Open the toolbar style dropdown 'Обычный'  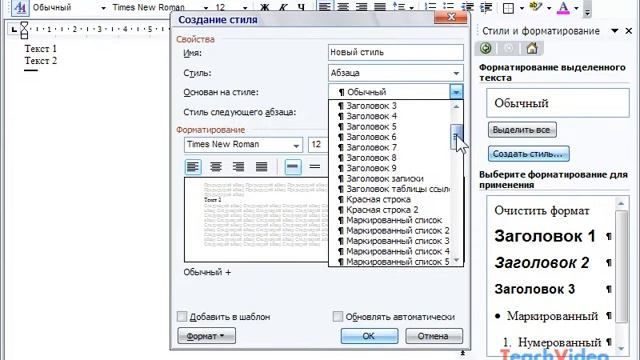pyautogui.click(x=103, y=8)
